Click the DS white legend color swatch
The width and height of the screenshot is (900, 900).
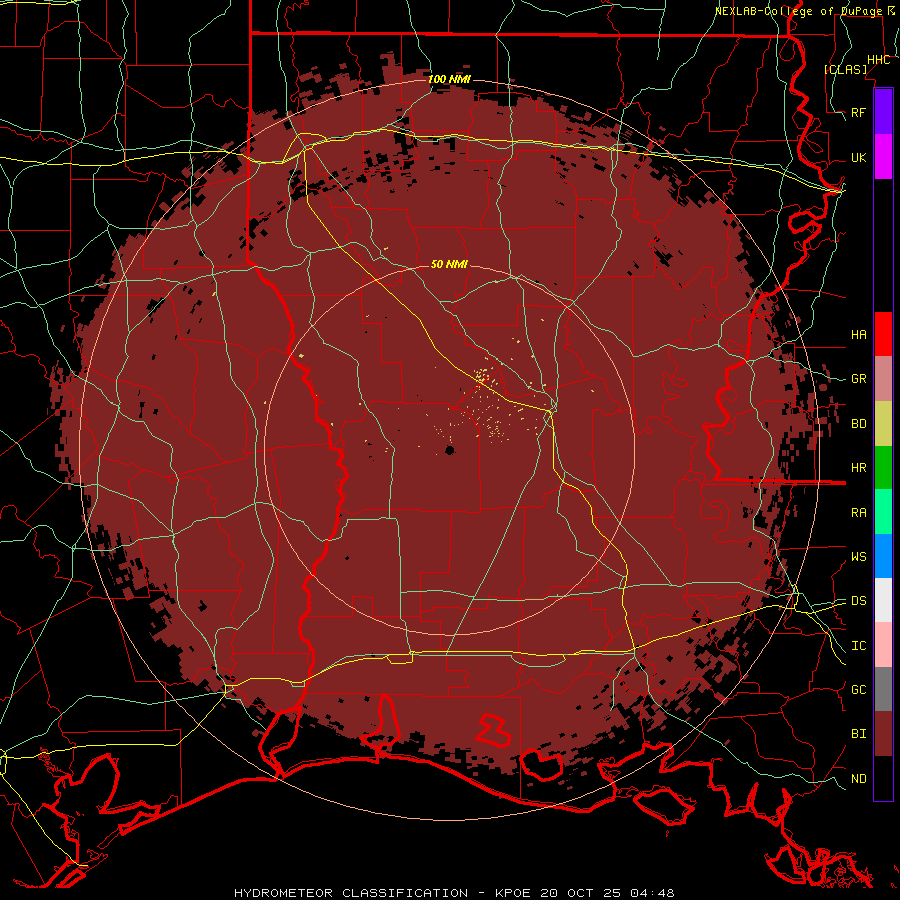point(883,600)
